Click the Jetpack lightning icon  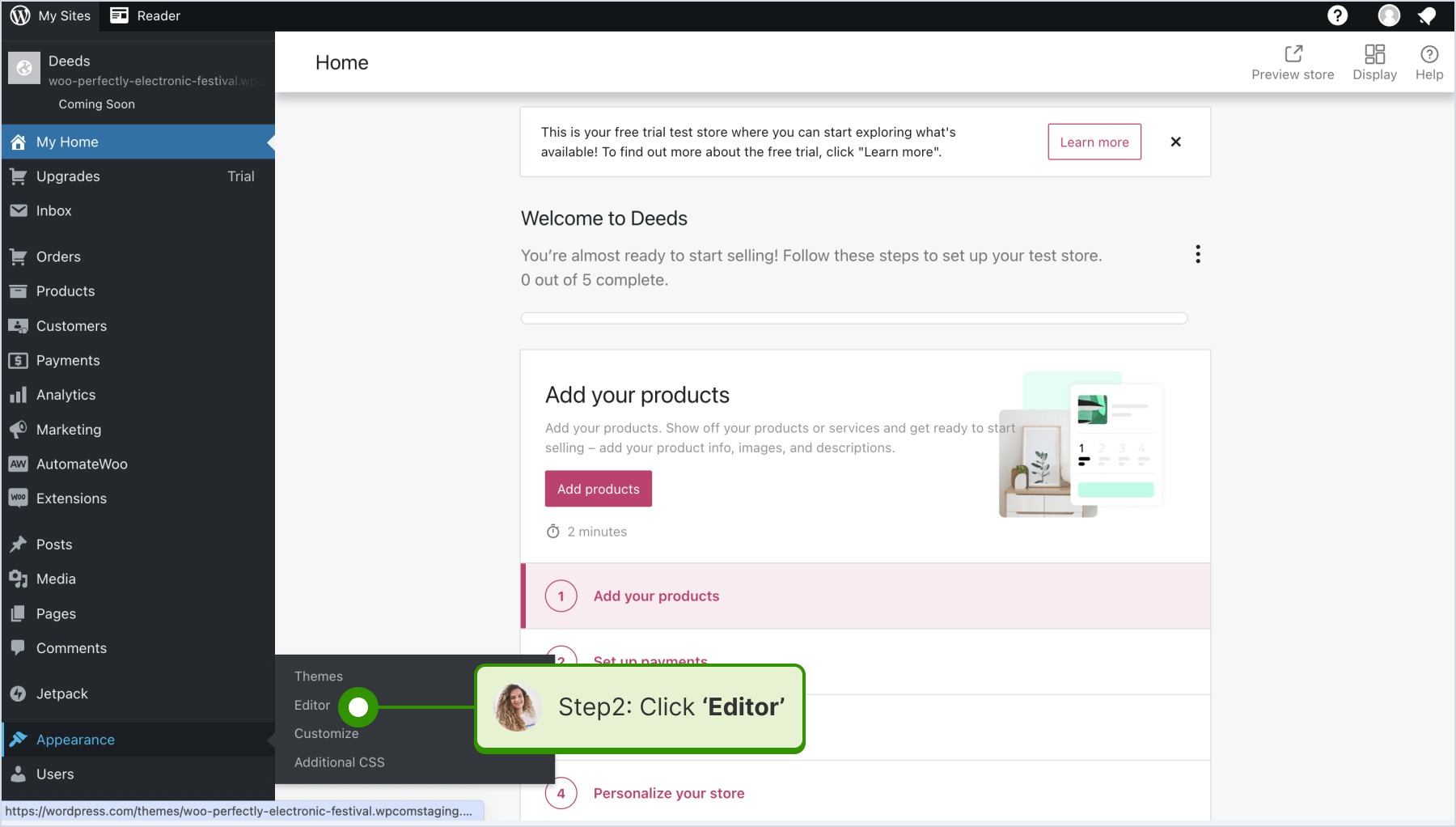(19, 693)
